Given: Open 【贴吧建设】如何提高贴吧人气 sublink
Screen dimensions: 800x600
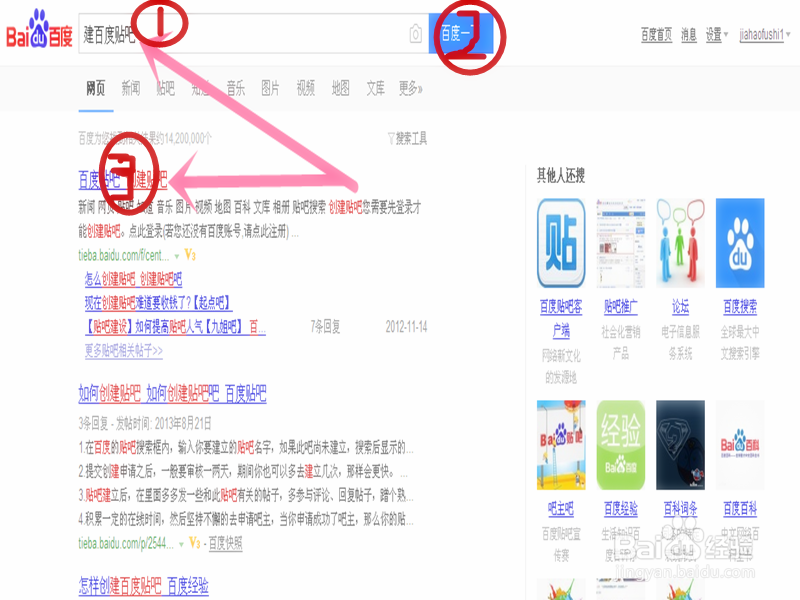Looking at the screenshot, I should [x=176, y=327].
